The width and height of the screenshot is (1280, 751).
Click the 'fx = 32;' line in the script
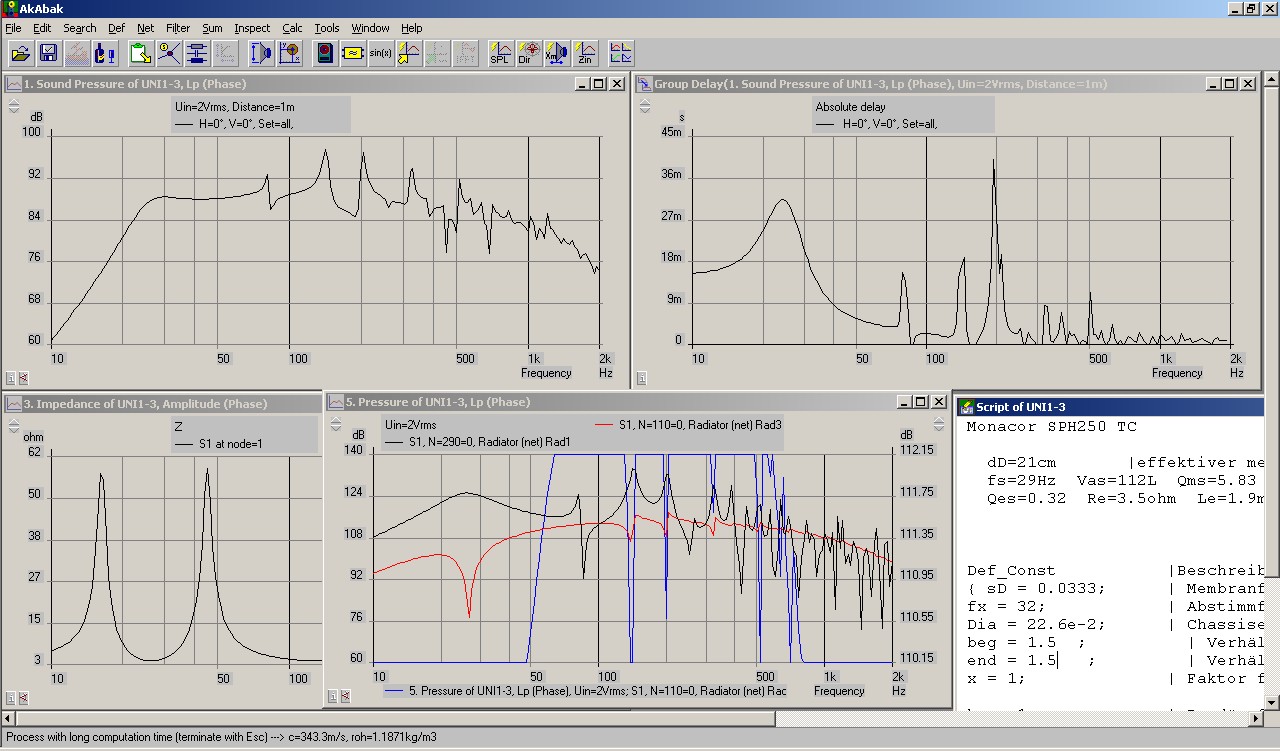point(1005,606)
